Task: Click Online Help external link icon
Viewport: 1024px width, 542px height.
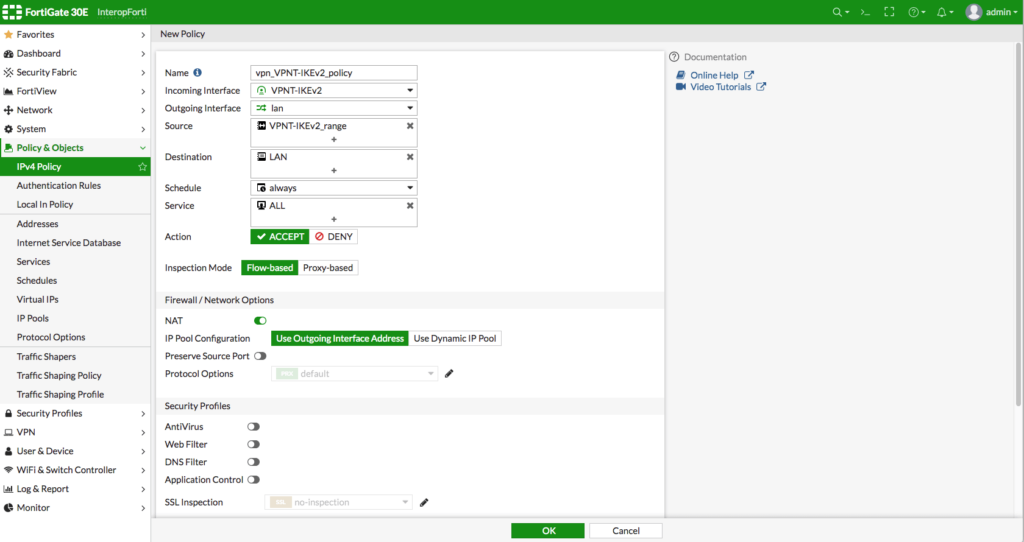Action: coord(749,75)
